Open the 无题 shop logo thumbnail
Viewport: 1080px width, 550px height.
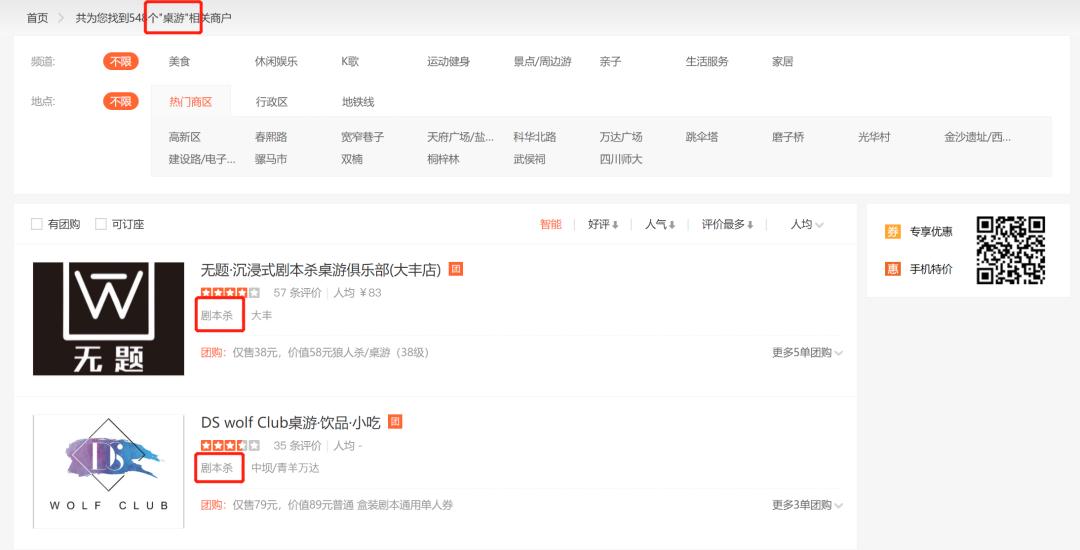tap(109, 319)
